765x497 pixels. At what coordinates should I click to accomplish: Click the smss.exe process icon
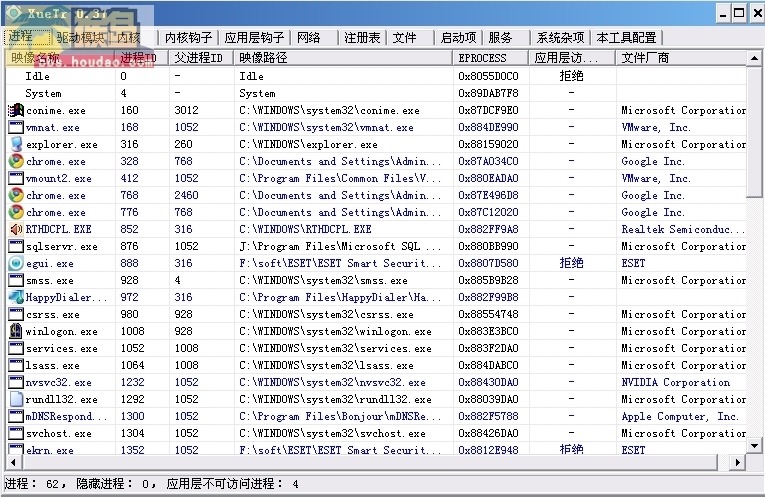16,280
